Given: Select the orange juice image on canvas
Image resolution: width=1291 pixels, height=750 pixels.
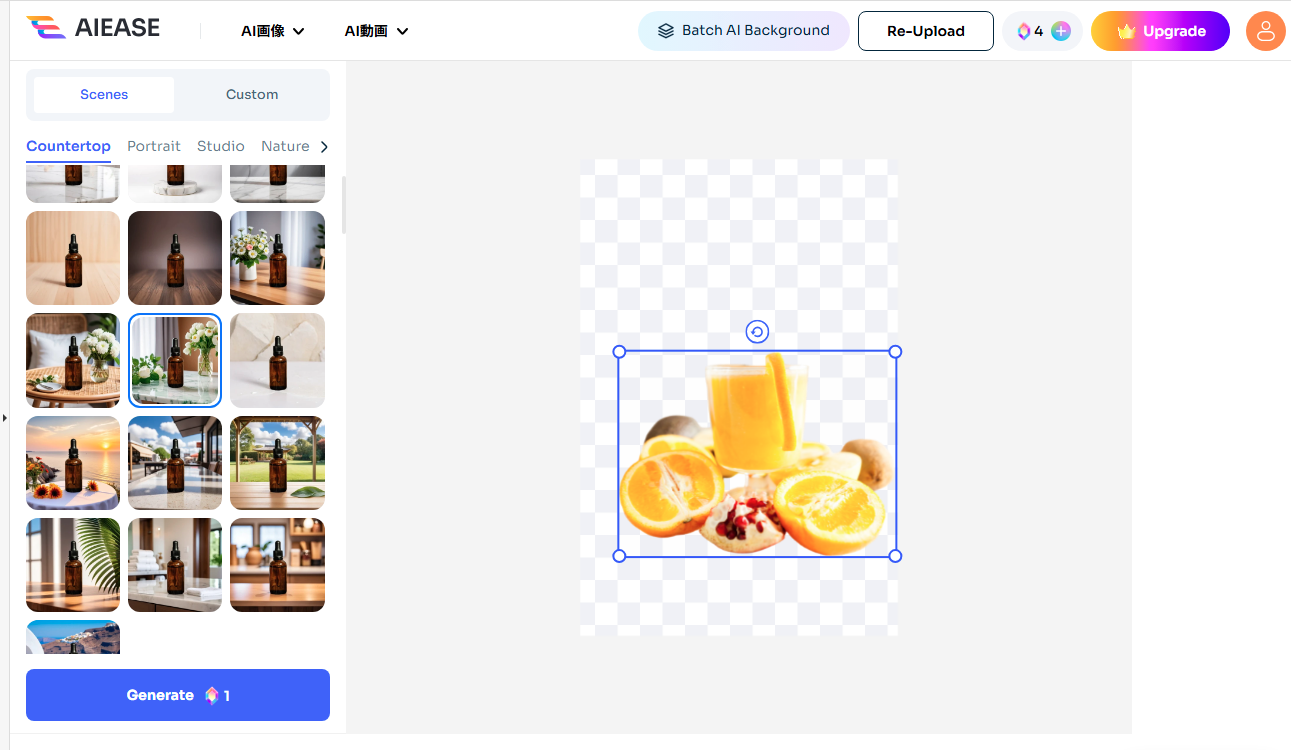Looking at the screenshot, I should [x=757, y=454].
